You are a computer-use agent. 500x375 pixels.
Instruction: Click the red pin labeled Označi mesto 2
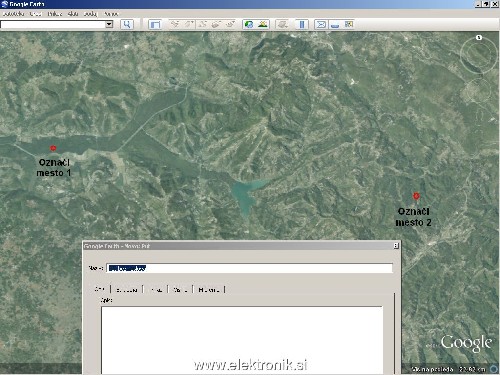click(416, 196)
